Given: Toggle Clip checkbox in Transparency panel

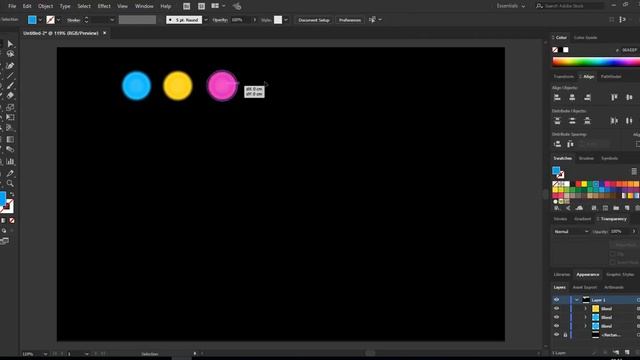Looking at the screenshot, I should (x=613, y=254).
